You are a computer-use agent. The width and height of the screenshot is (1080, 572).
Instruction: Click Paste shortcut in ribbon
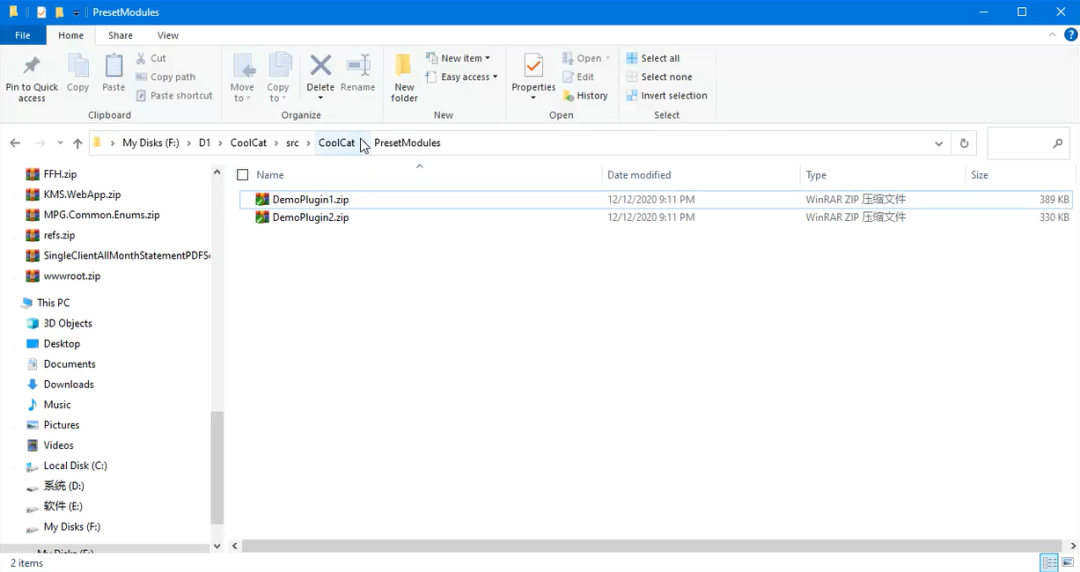[174, 95]
